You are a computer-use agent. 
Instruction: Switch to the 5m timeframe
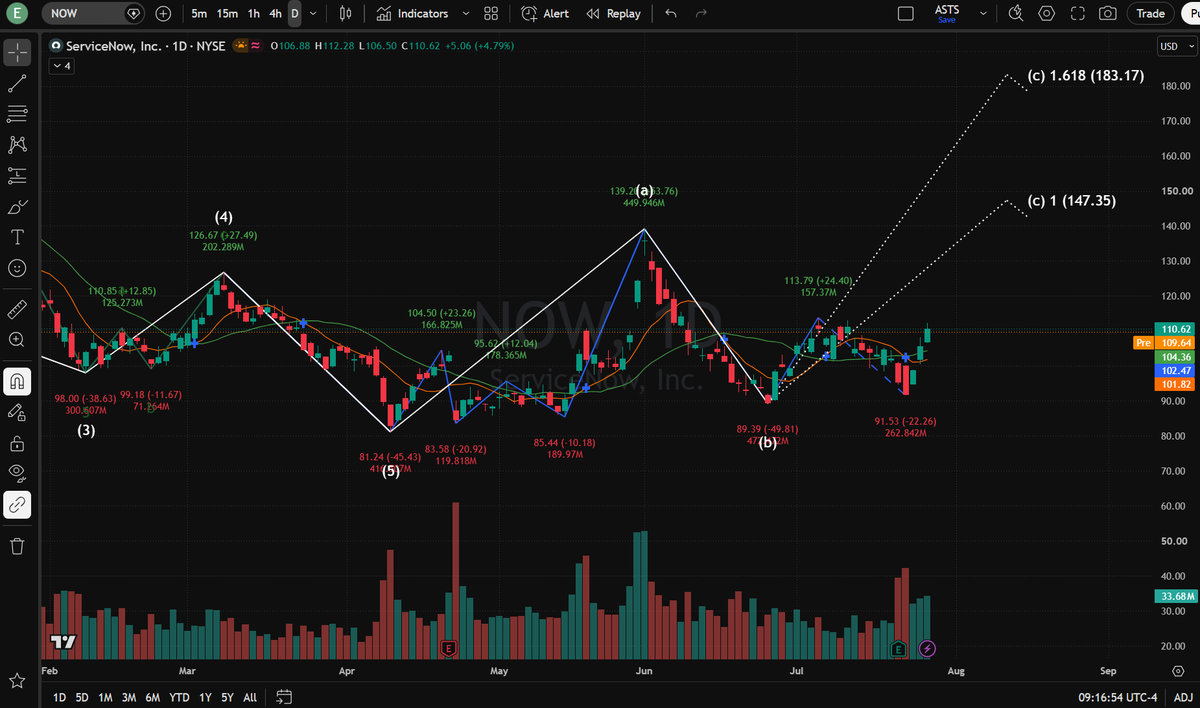point(200,14)
